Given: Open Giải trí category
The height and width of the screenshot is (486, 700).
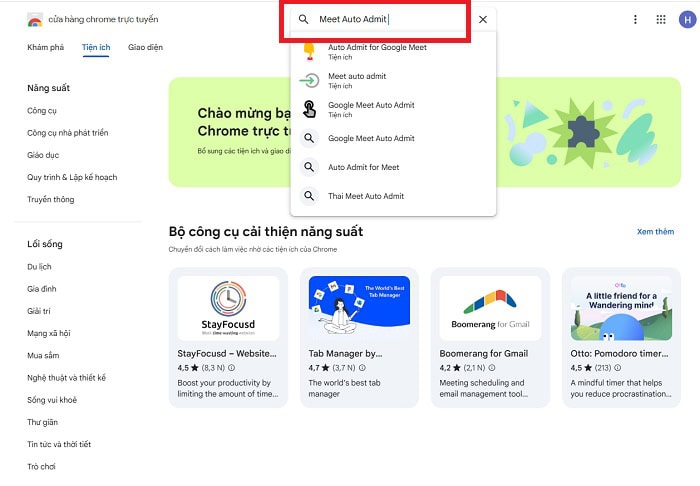Looking at the screenshot, I should tap(39, 311).
